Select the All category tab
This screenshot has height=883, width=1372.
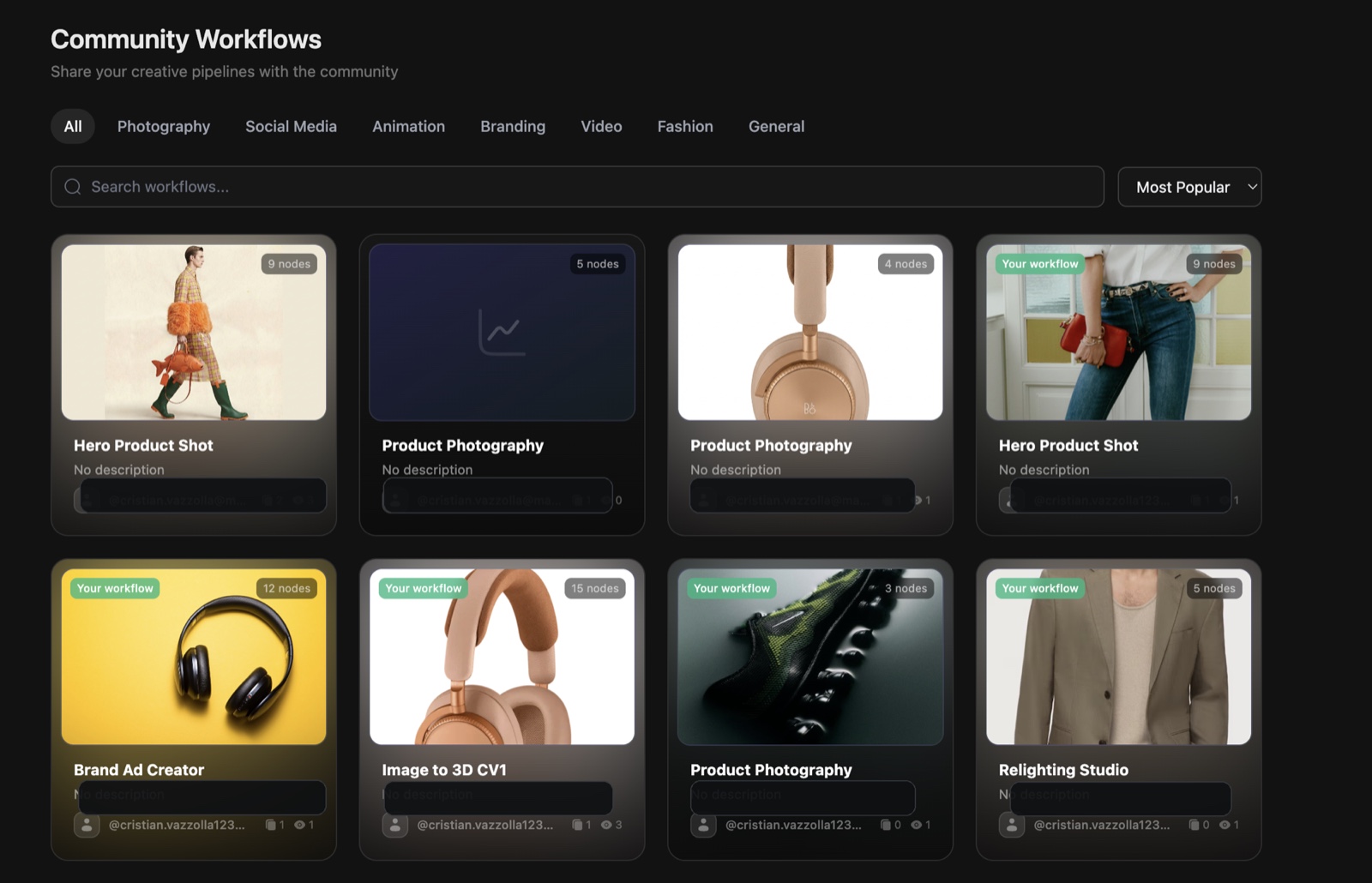(73, 126)
